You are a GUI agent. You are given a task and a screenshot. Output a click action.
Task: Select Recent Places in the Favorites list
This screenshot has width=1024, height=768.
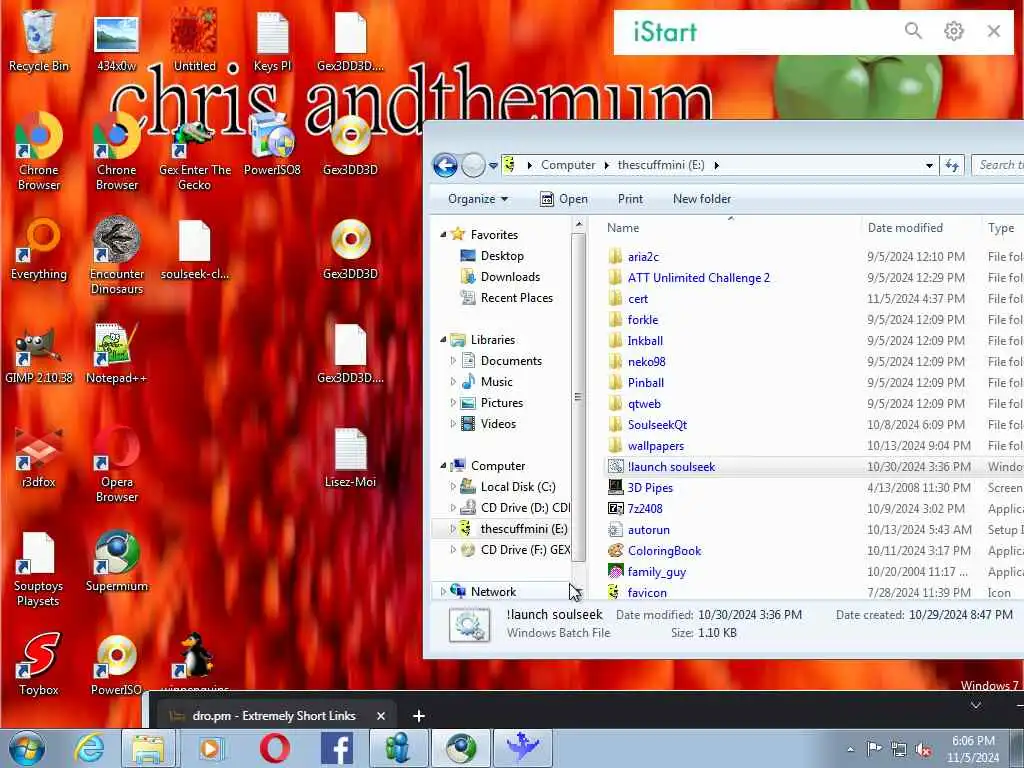(517, 298)
